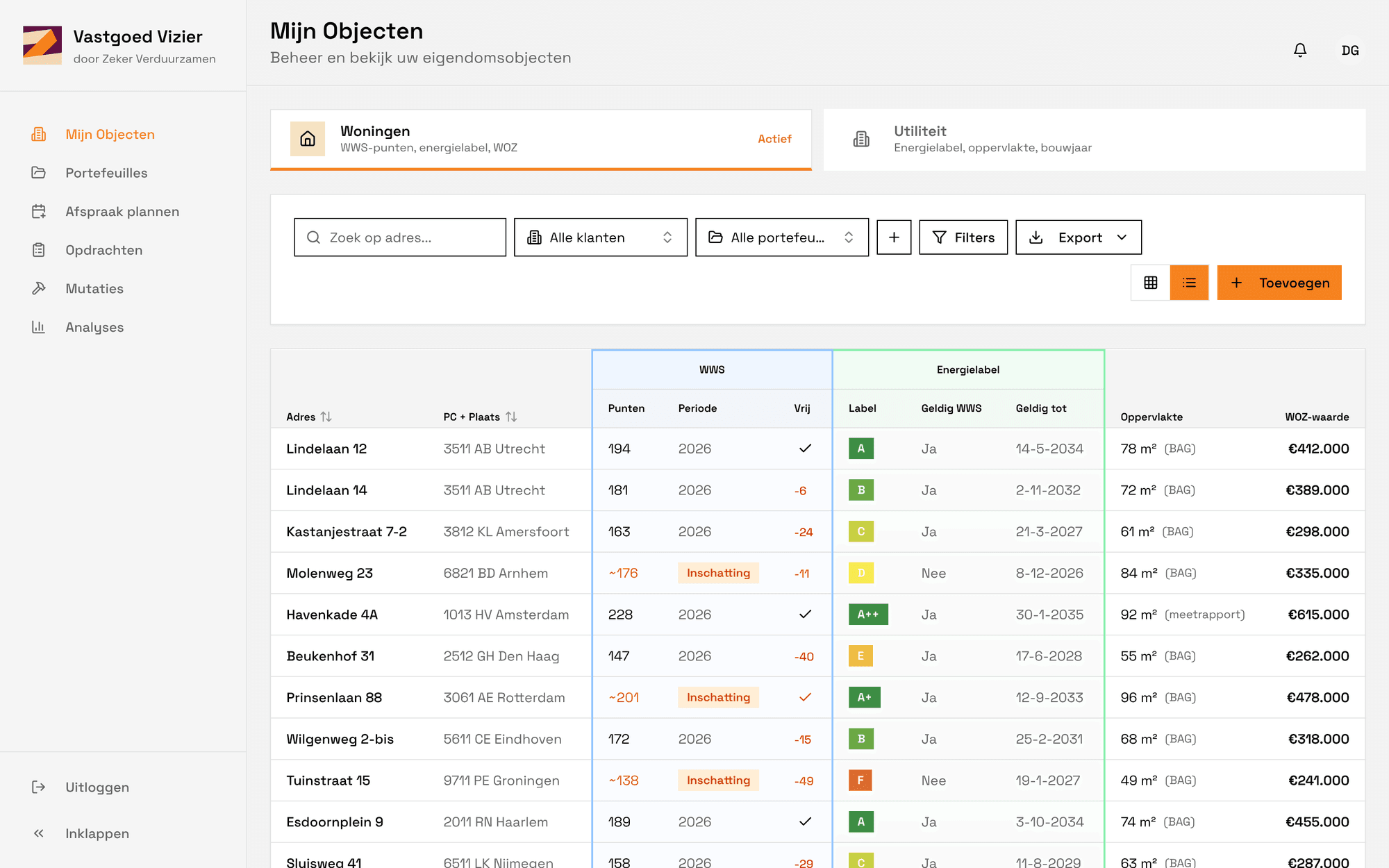Select the Utiliteit tab
Image resolution: width=1389 pixels, height=868 pixels.
pos(1095,139)
